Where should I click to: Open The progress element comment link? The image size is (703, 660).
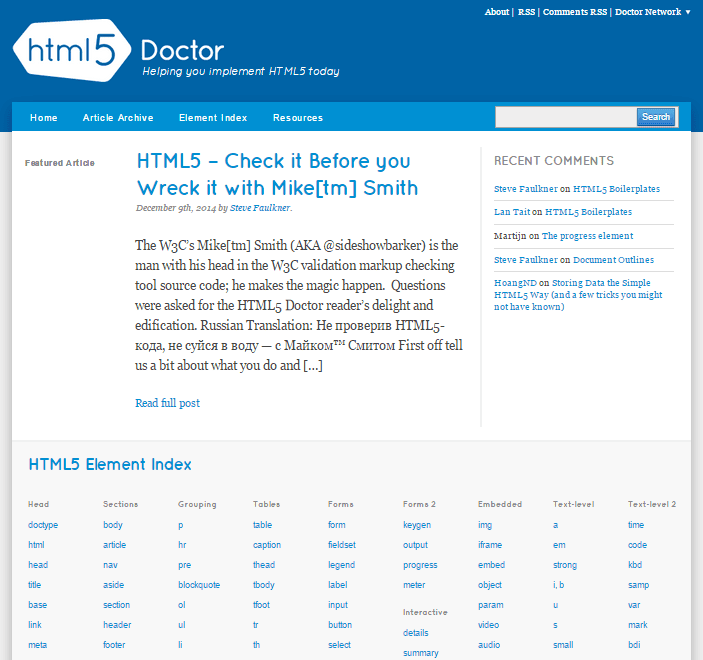click(x=587, y=236)
